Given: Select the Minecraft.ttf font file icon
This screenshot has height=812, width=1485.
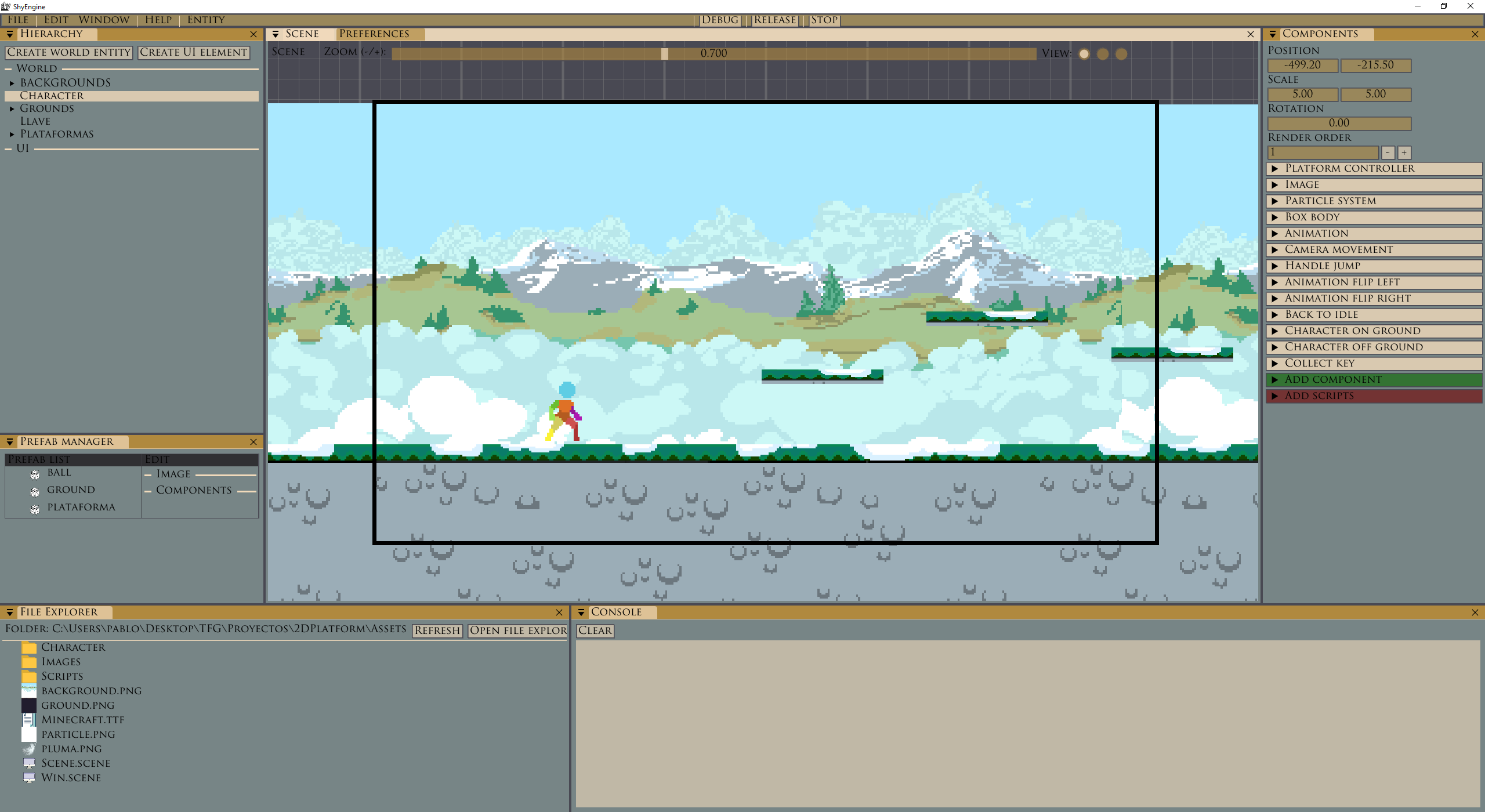Looking at the screenshot, I should [x=29, y=720].
